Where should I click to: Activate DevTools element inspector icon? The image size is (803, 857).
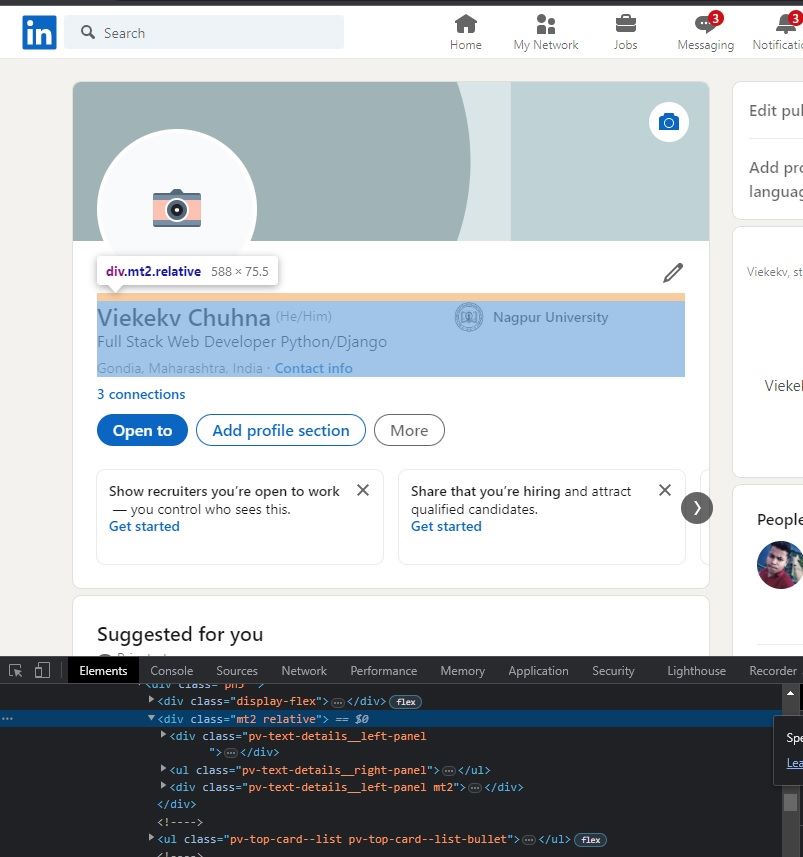click(x=16, y=671)
